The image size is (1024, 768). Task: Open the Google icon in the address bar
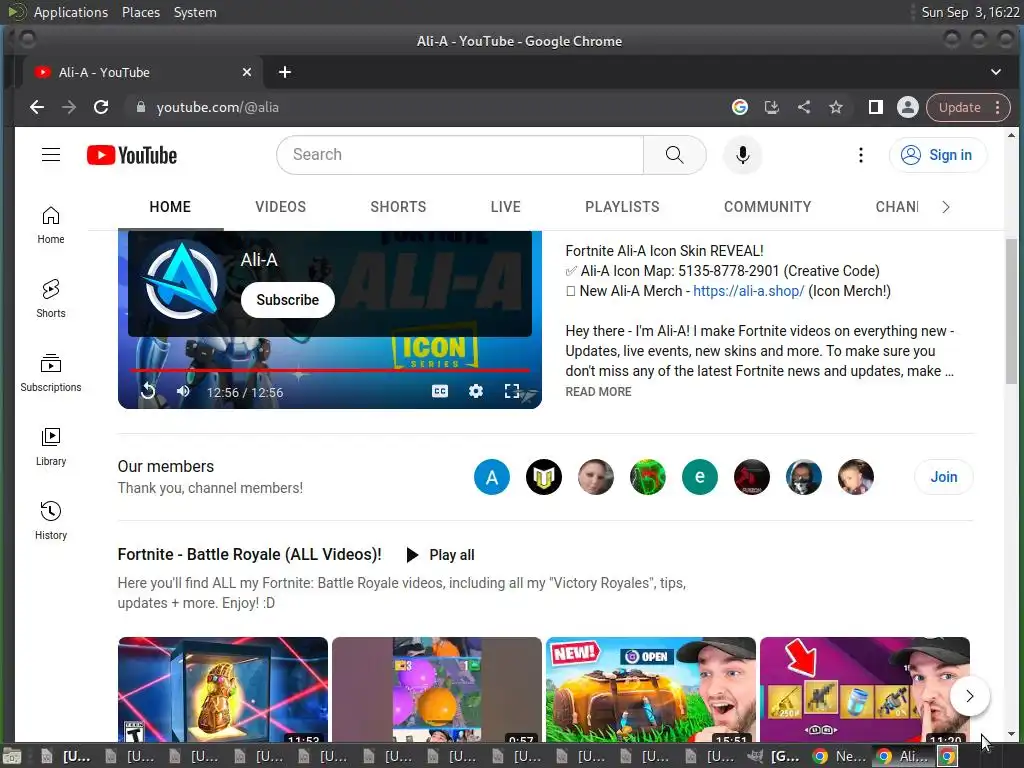(x=740, y=107)
